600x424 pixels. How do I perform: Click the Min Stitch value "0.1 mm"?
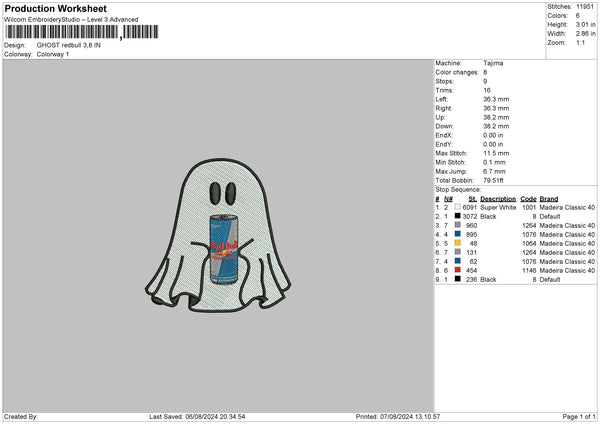(x=494, y=162)
